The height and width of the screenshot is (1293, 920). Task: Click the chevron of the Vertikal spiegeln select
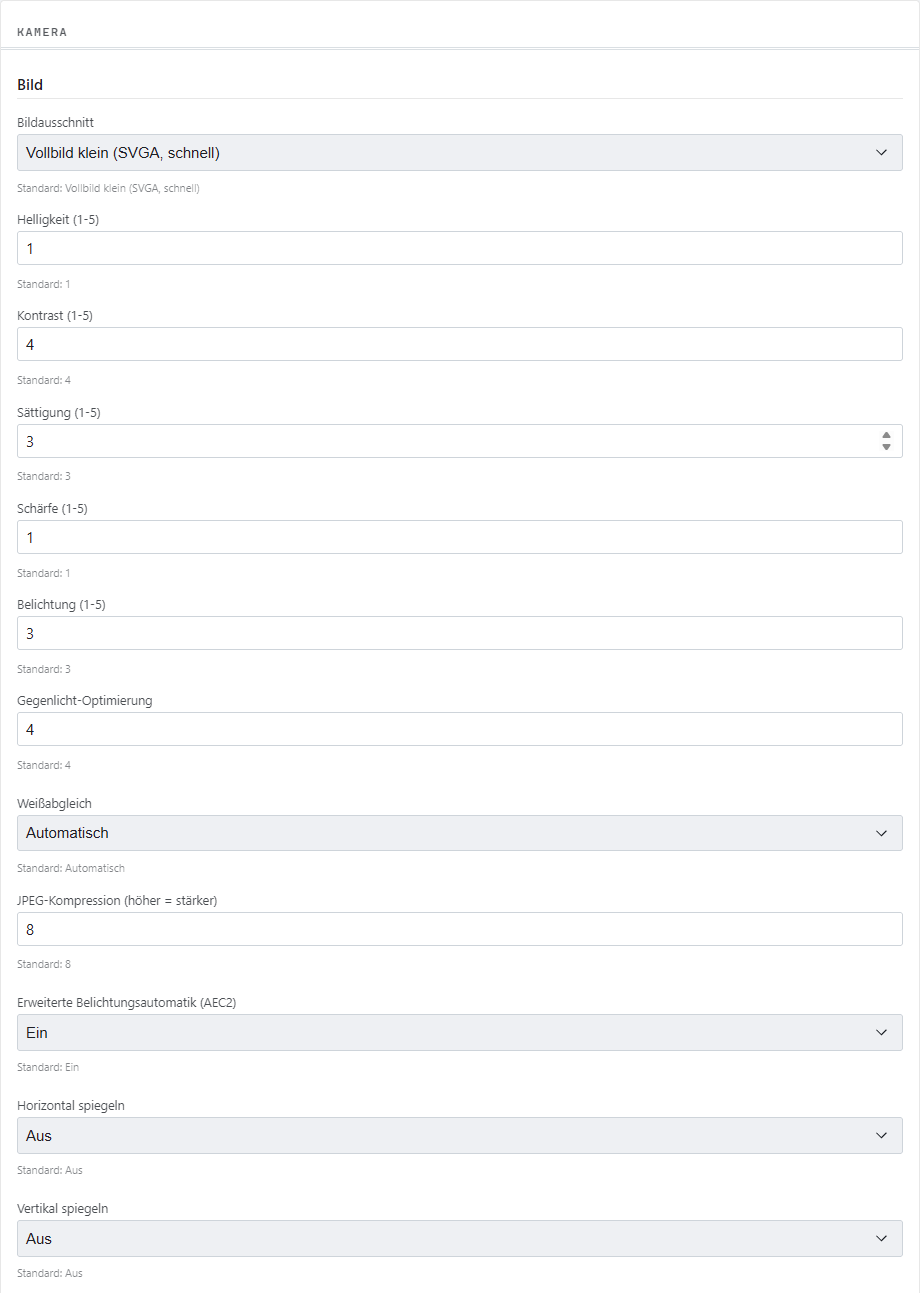(x=881, y=1239)
